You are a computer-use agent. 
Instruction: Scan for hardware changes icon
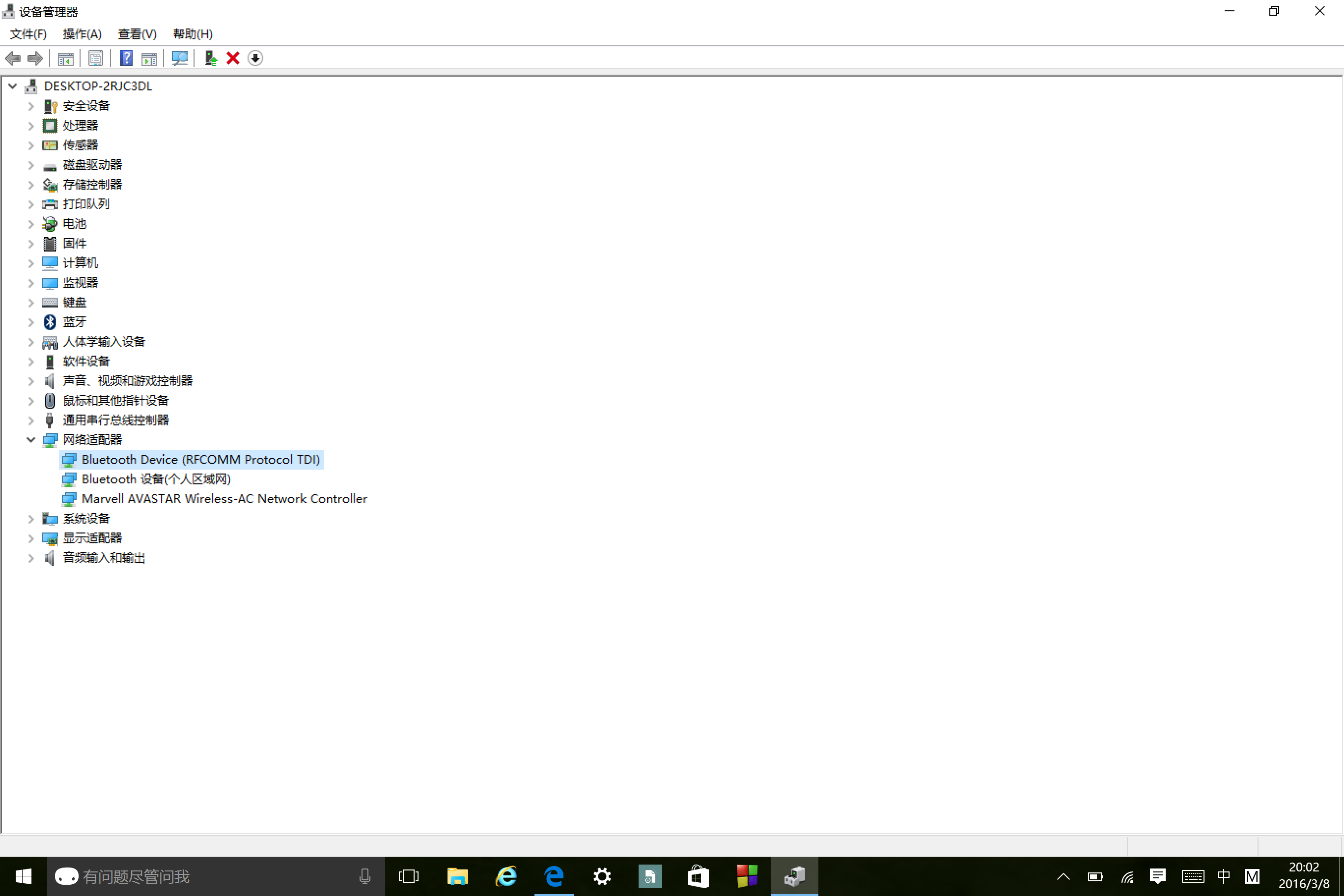(x=179, y=58)
